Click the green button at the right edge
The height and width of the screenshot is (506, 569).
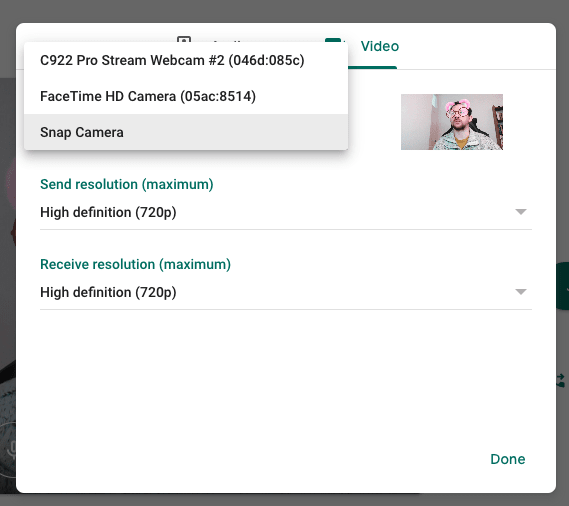click(x=563, y=286)
